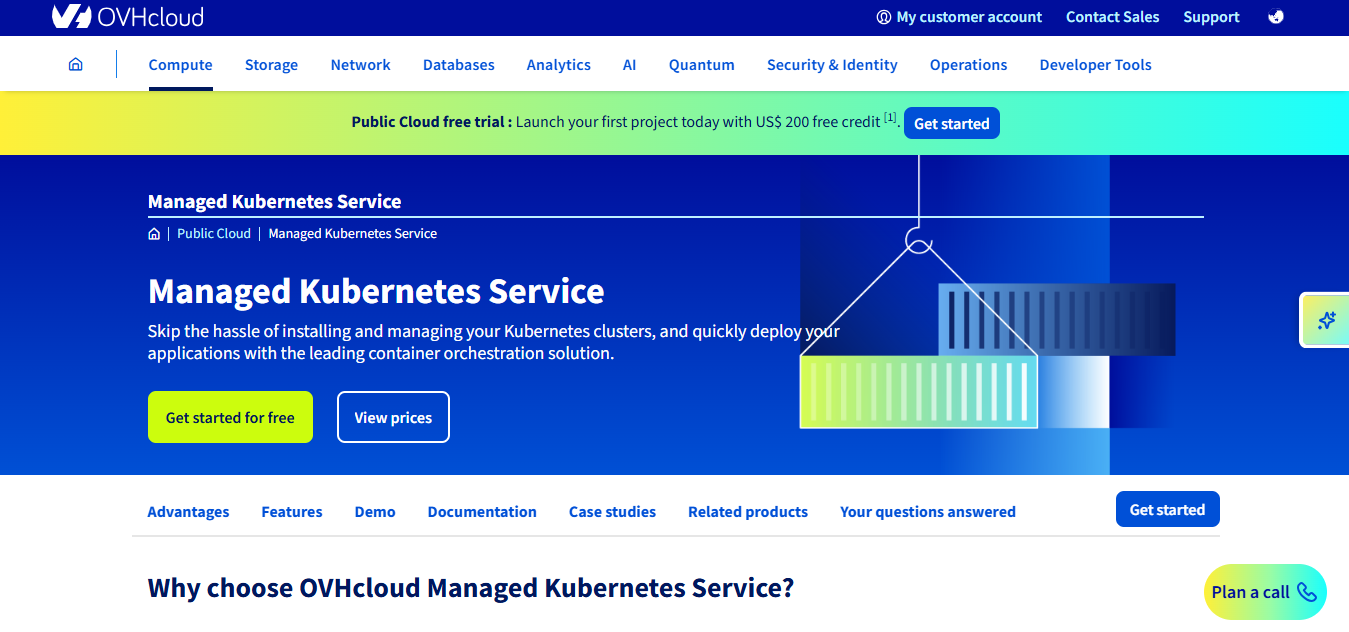Click Contact Sales link
The width and height of the screenshot is (1349, 632).
point(1112,17)
